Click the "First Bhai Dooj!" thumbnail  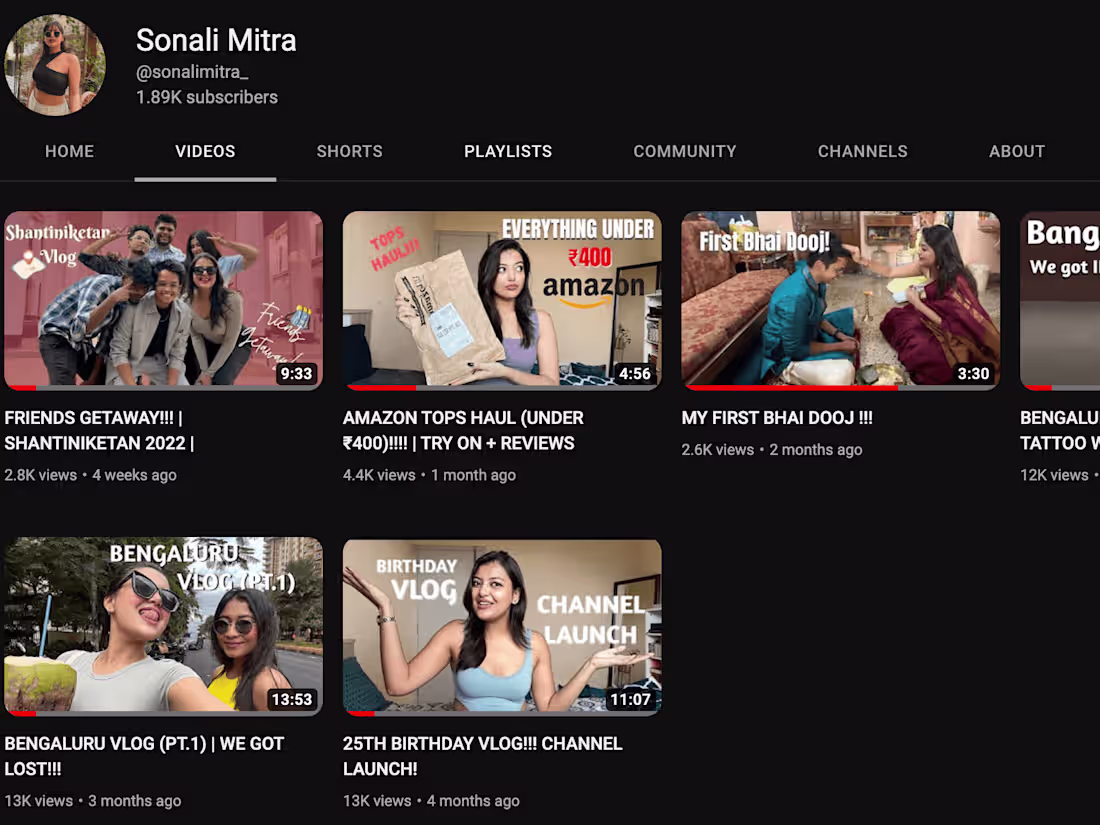pos(840,298)
